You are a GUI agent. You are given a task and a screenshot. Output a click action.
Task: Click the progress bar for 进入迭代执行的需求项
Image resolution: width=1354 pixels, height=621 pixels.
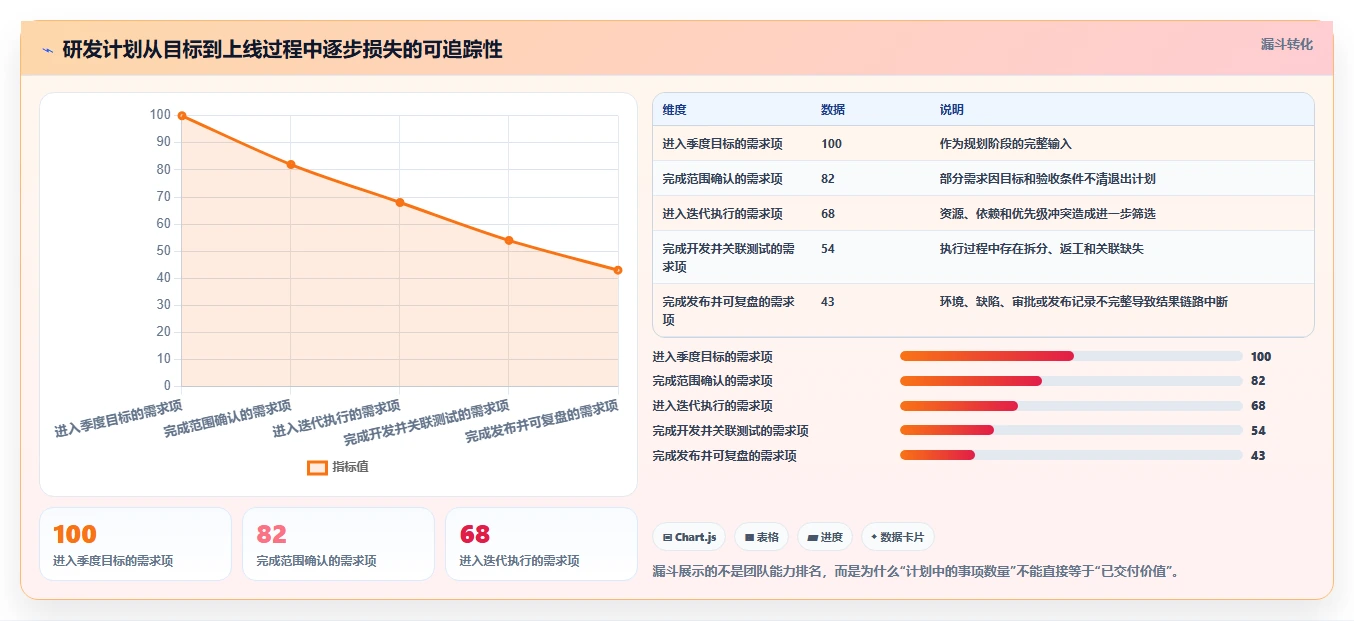click(1071, 406)
